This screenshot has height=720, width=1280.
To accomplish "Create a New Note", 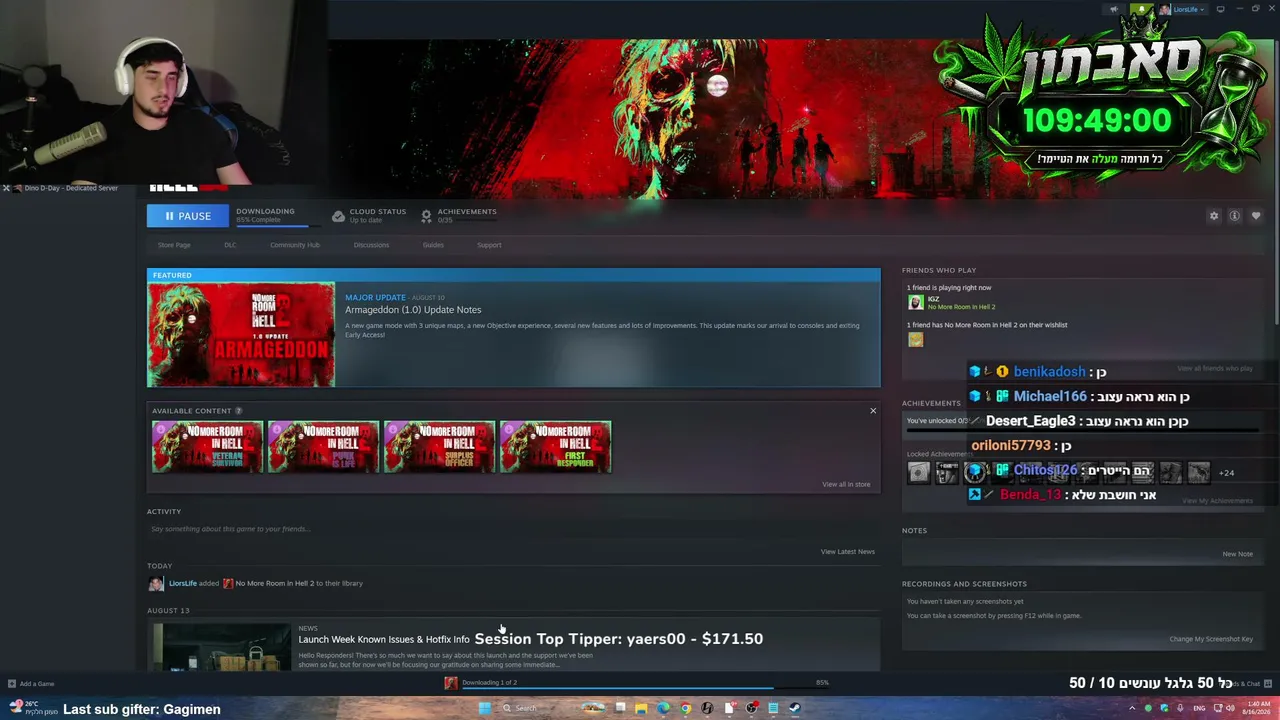I will point(1237,554).
